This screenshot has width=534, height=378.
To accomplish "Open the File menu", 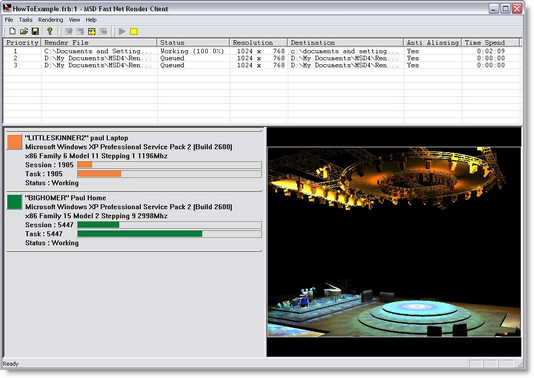I will pos(9,20).
